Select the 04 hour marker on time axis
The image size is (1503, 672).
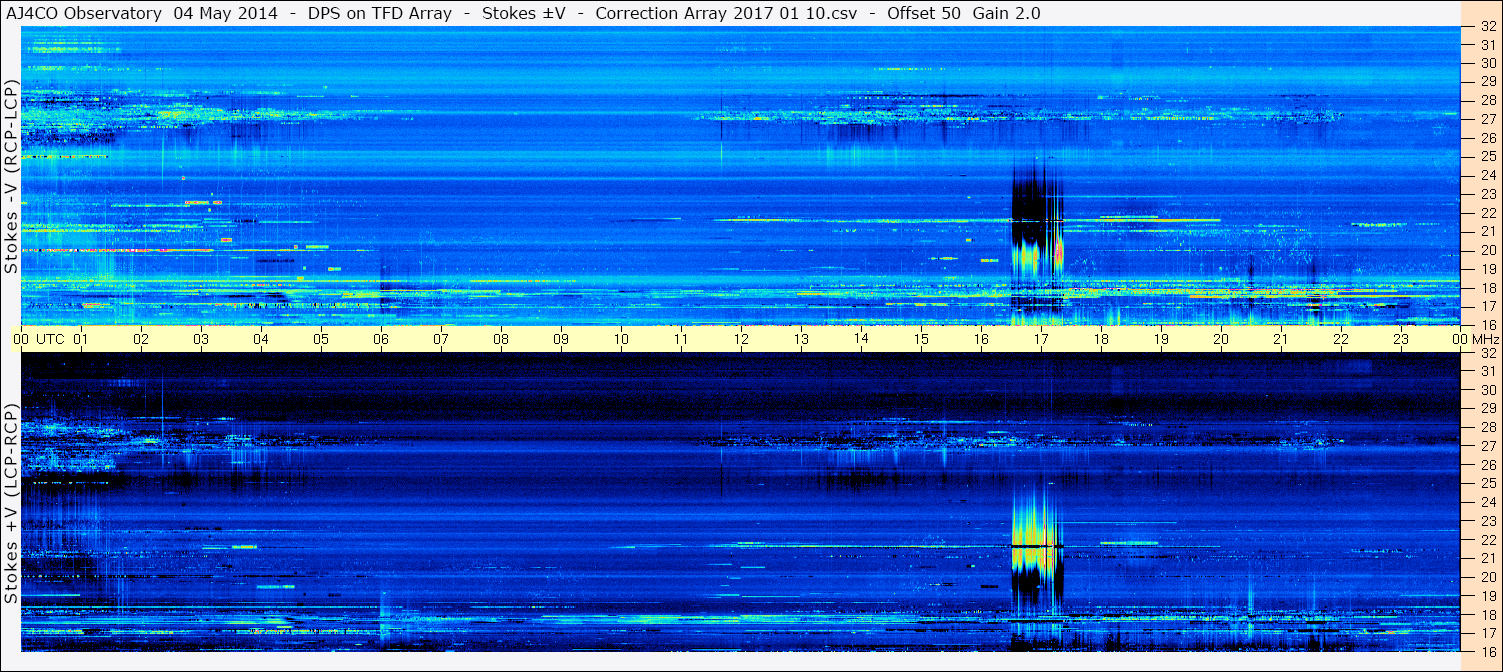261,339
